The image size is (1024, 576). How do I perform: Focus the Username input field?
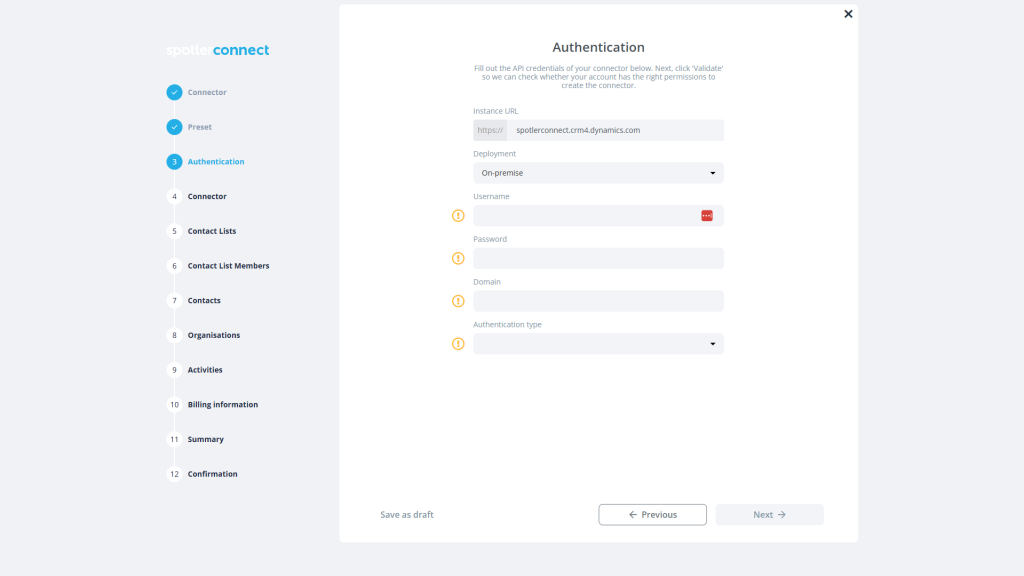click(x=598, y=216)
